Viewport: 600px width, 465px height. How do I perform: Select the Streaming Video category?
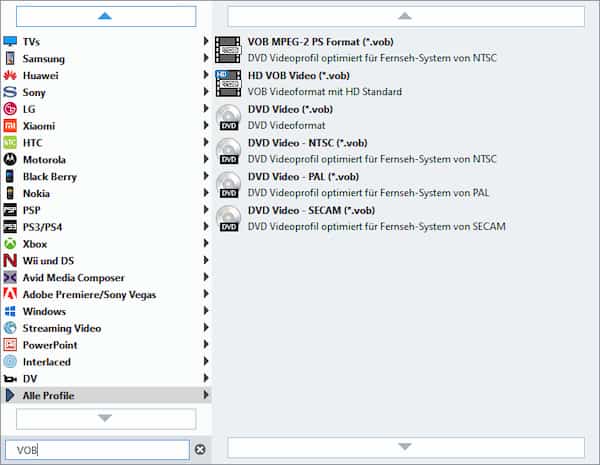pyautogui.click(x=106, y=328)
